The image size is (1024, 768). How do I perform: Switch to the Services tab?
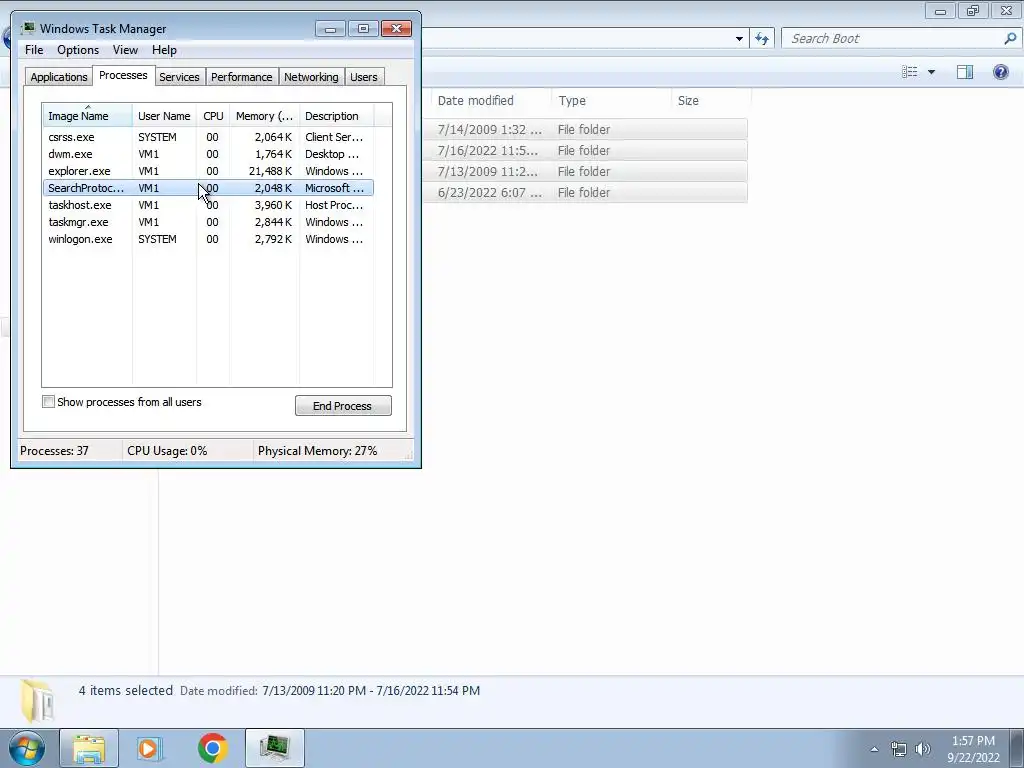coord(179,77)
